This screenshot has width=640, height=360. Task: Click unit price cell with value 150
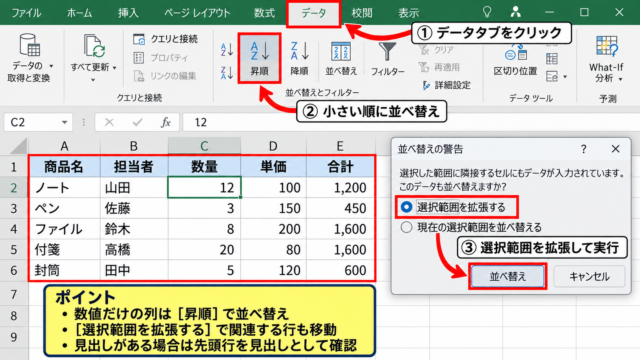tap(273, 208)
